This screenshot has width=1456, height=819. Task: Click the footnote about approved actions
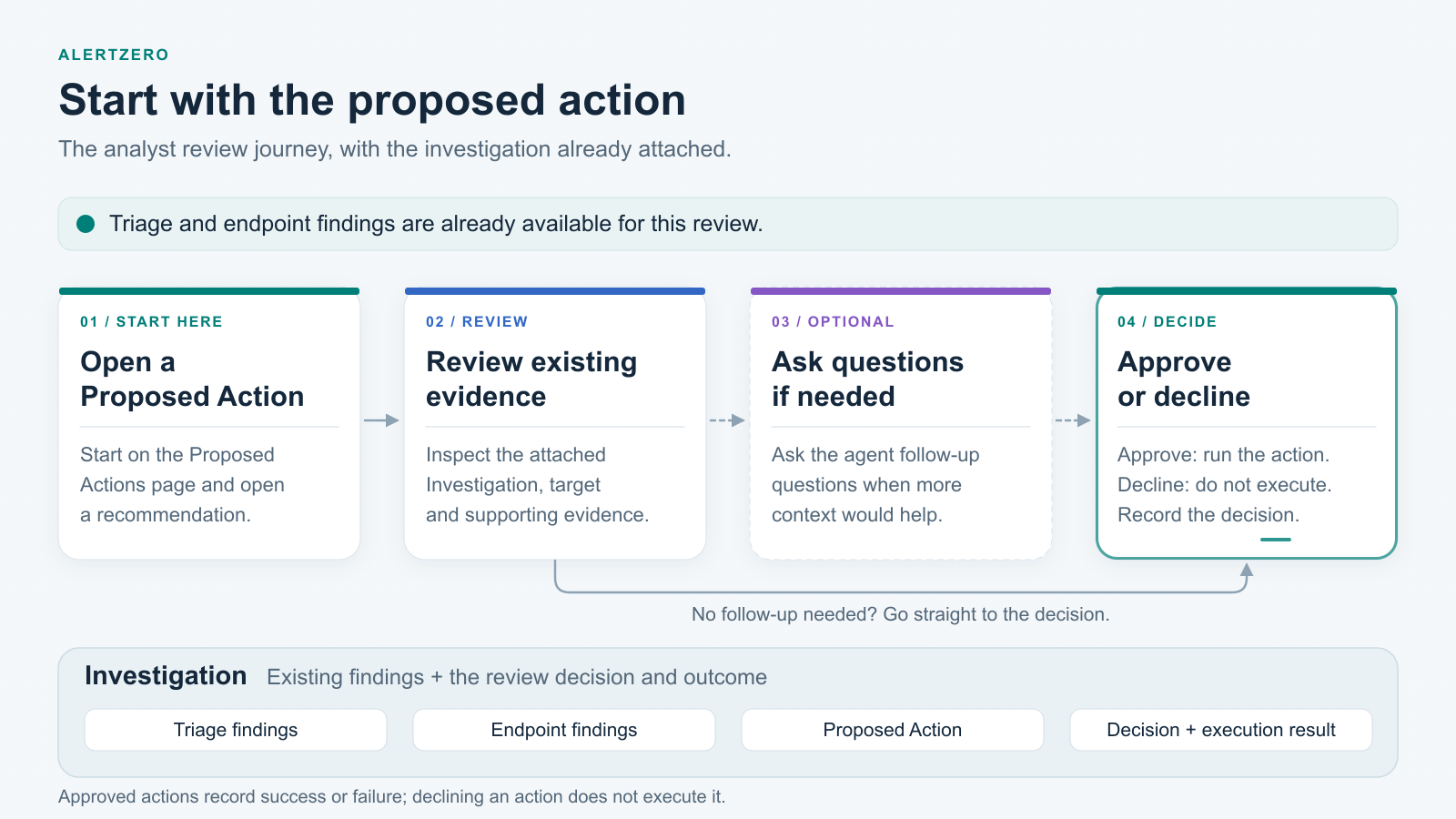coord(392,796)
